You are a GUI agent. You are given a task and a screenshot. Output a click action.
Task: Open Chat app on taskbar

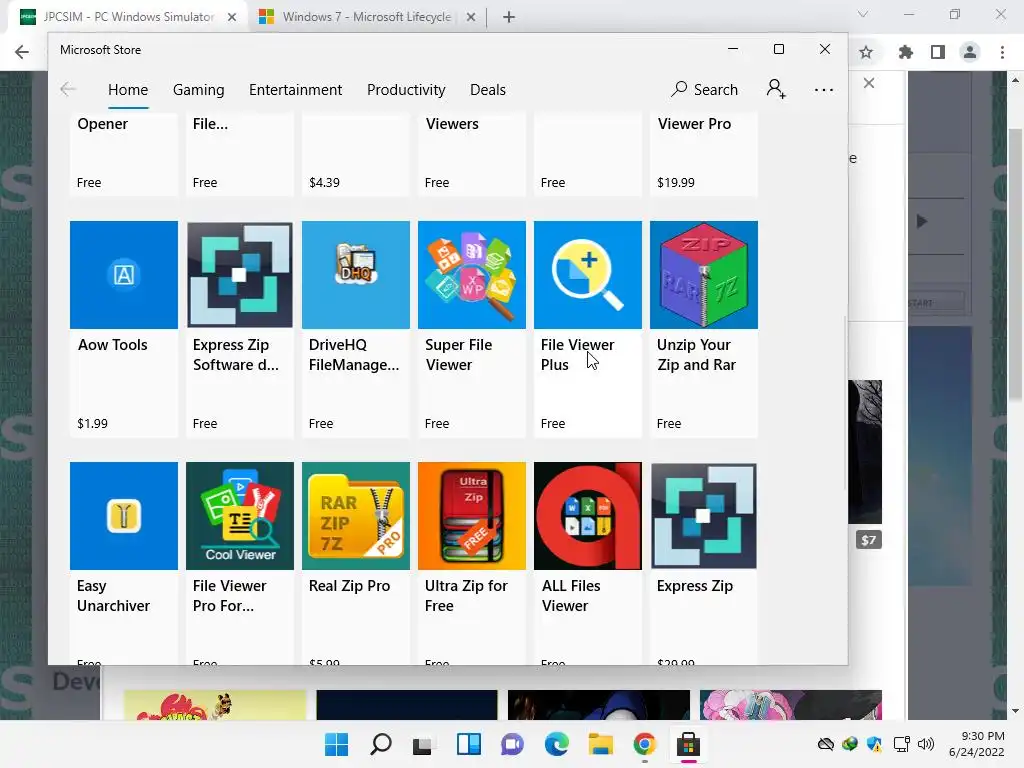coord(513,744)
